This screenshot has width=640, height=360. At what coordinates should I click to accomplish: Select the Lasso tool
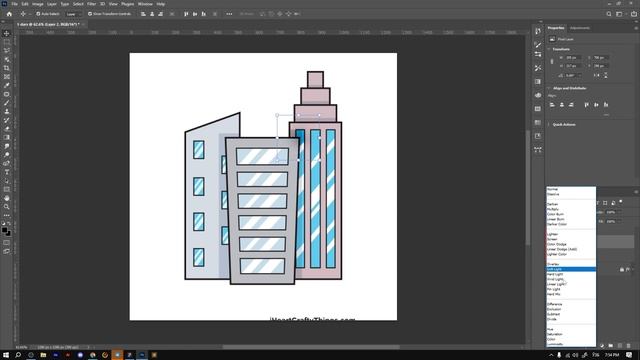coord(7,51)
